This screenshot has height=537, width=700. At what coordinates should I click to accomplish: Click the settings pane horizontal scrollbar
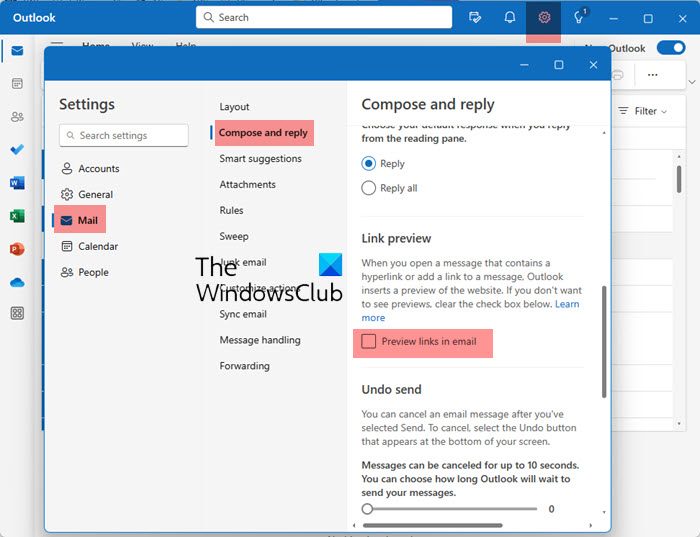click(433, 525)
